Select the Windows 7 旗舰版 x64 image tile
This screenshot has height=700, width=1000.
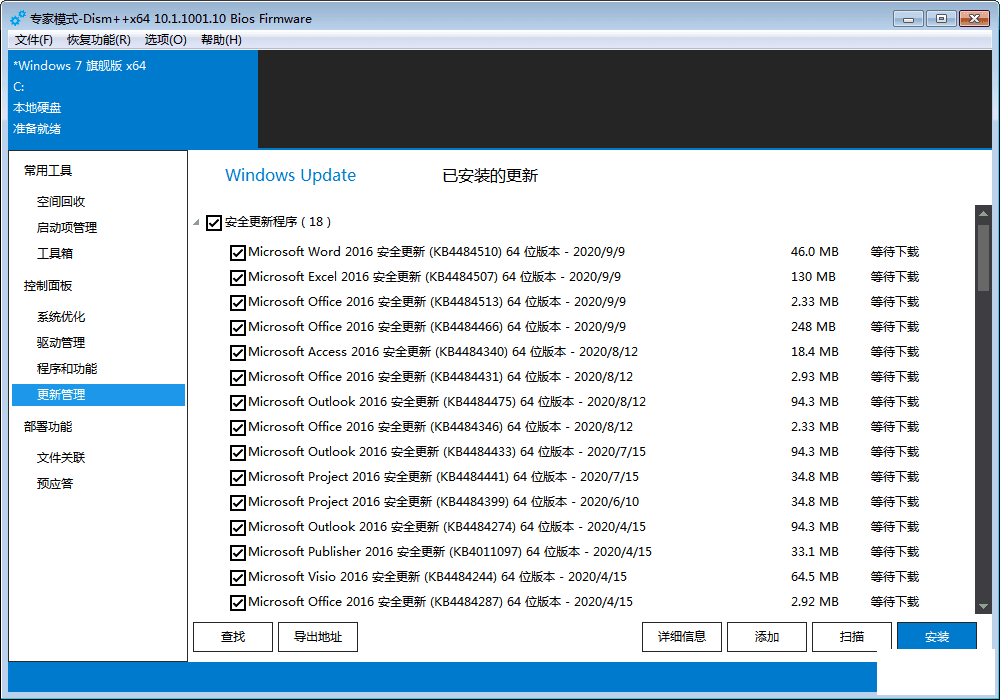tap(133, 99)
